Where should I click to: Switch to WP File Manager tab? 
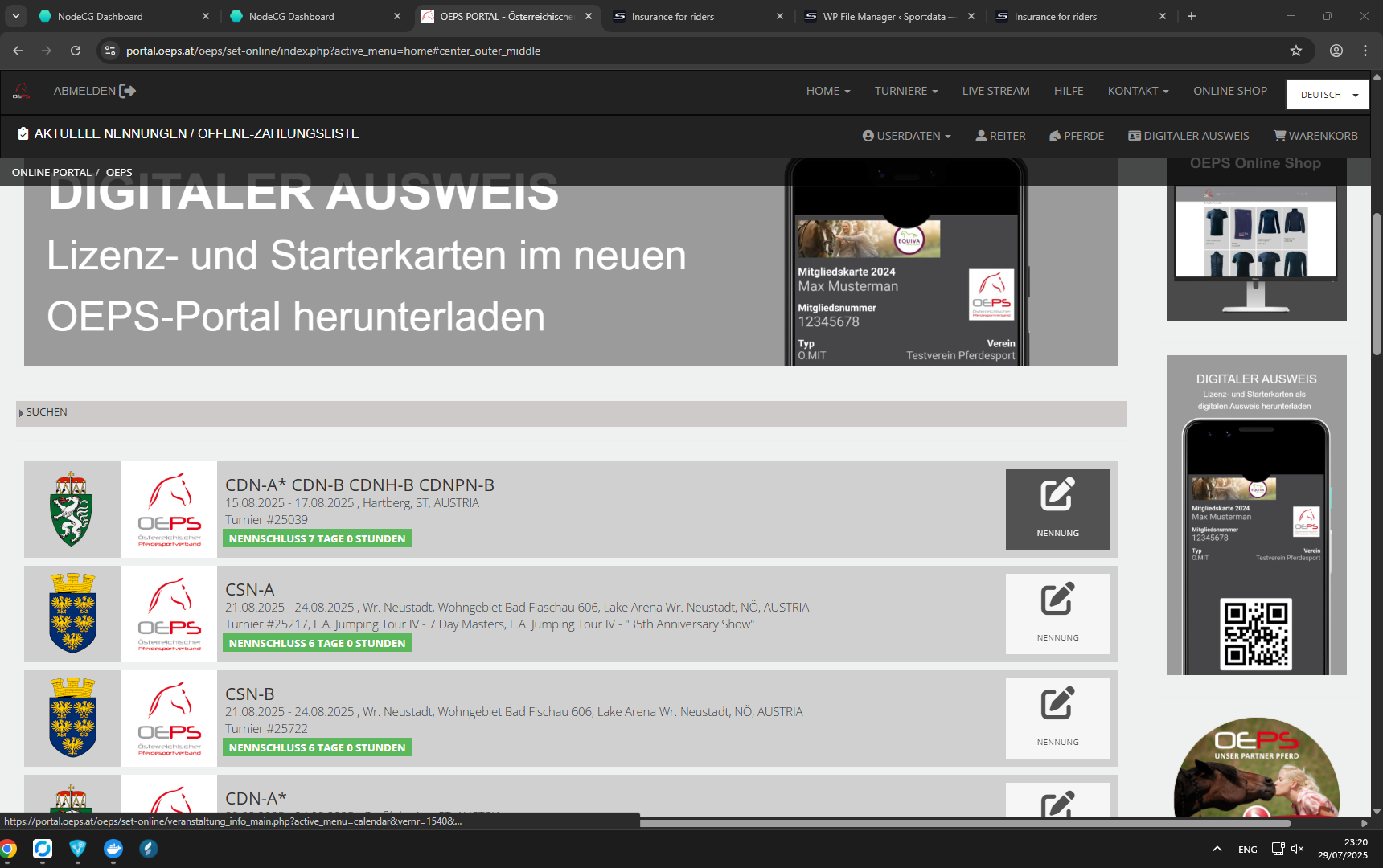pos(888,16)
